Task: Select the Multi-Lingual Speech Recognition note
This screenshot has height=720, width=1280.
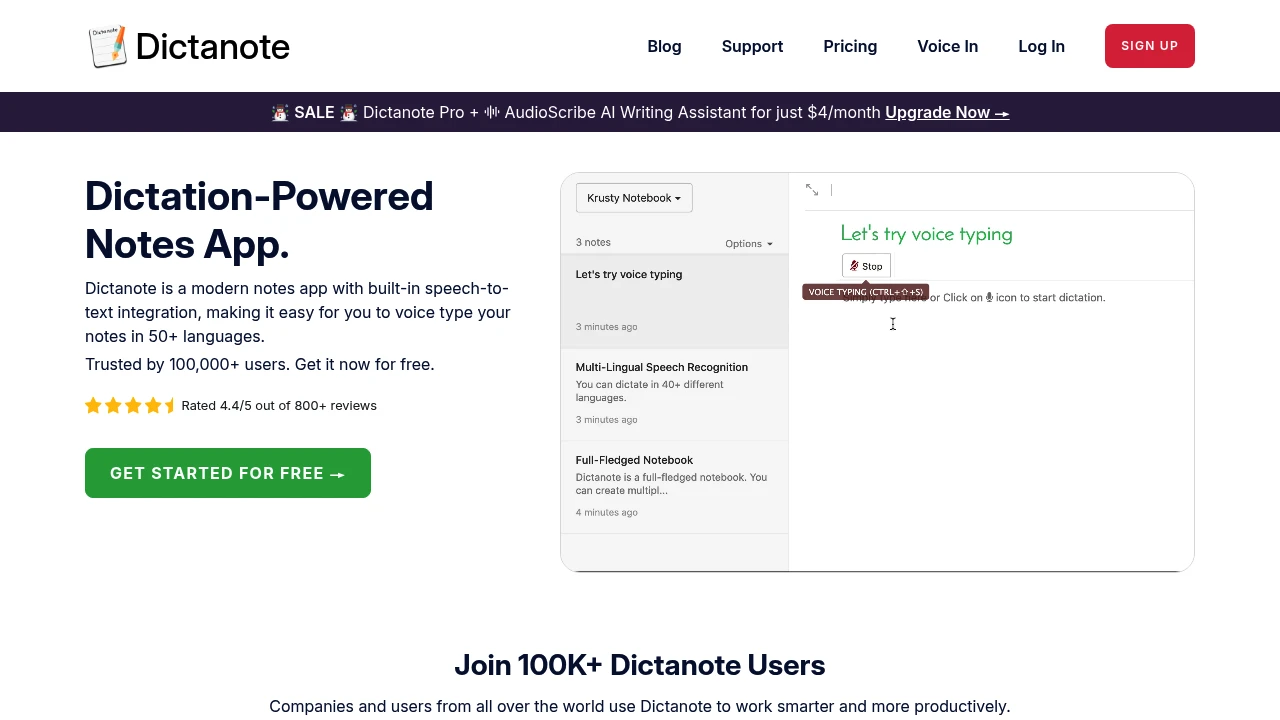Action: pyautogui.click(x=674, y=394)
